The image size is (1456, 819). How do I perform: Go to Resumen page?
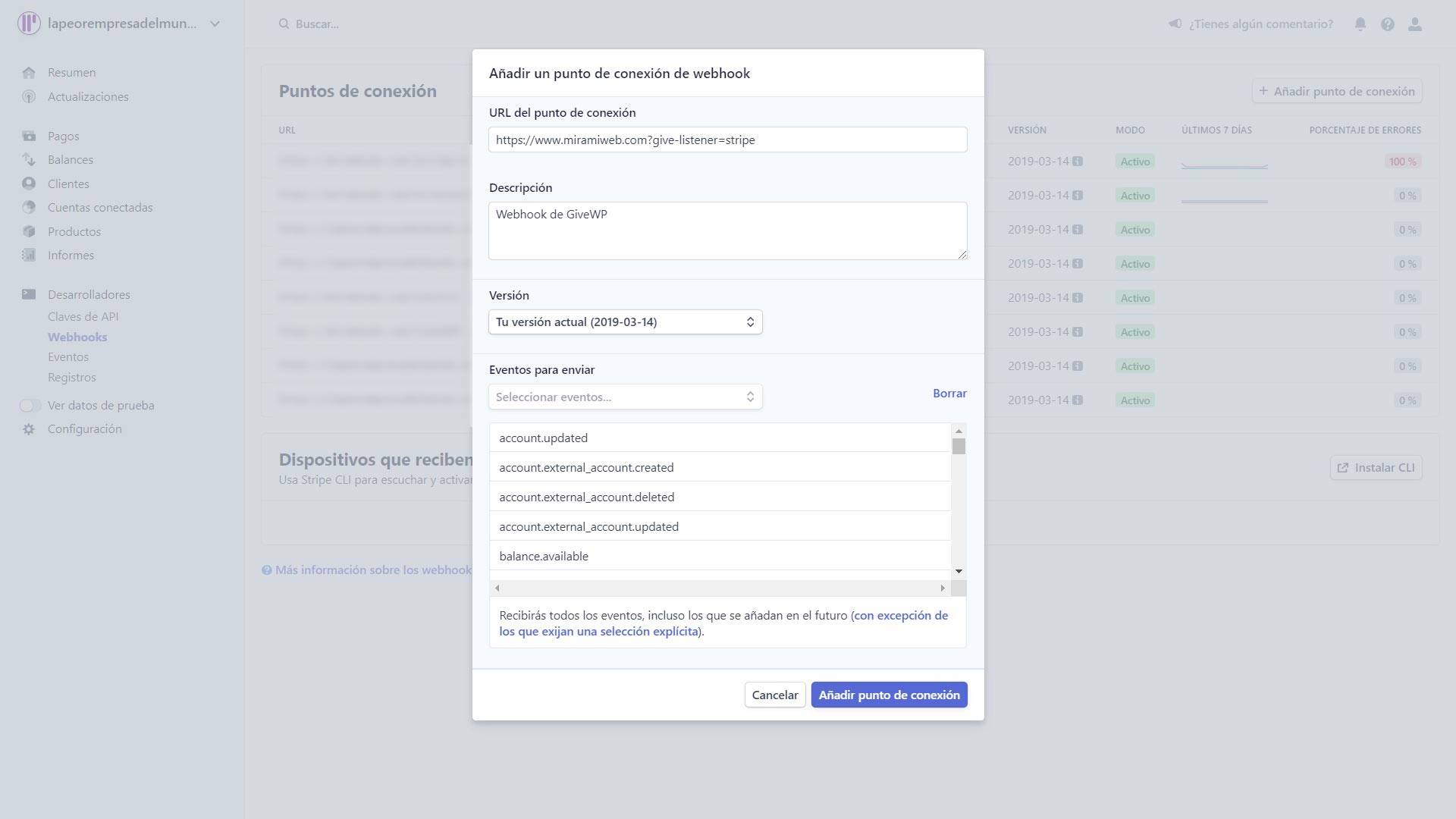click(x=71, y=73)
